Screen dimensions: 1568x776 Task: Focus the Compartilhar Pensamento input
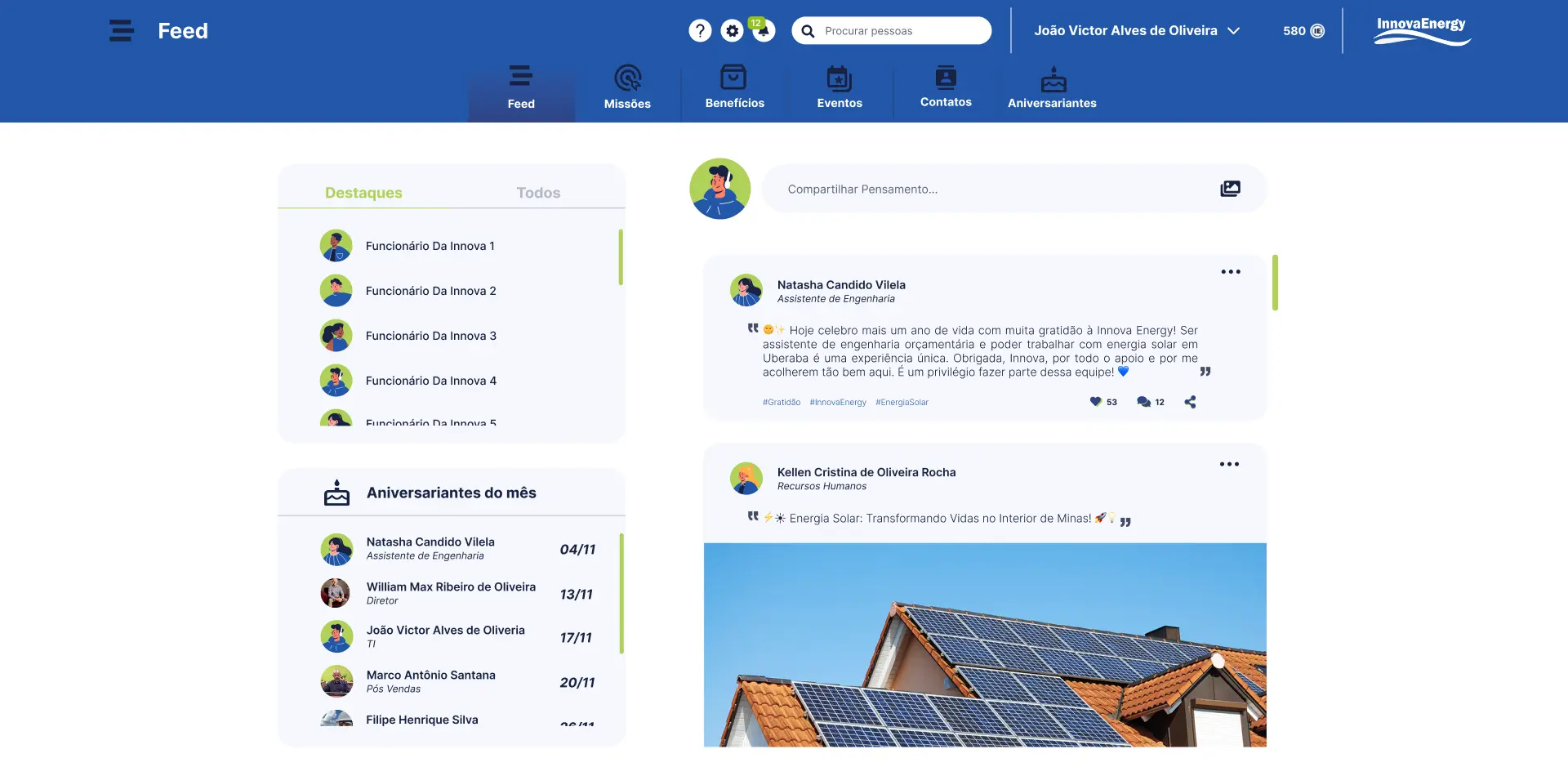[1014, 189]
